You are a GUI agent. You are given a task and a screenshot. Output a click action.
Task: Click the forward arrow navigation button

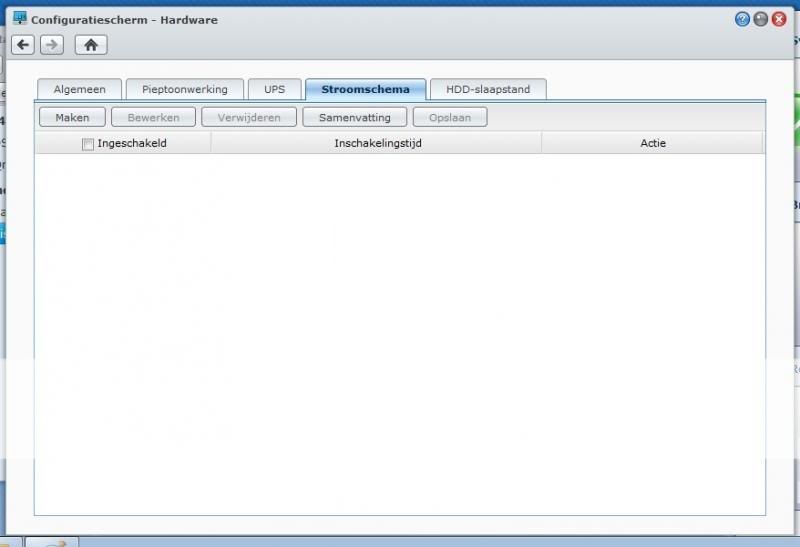53,45
